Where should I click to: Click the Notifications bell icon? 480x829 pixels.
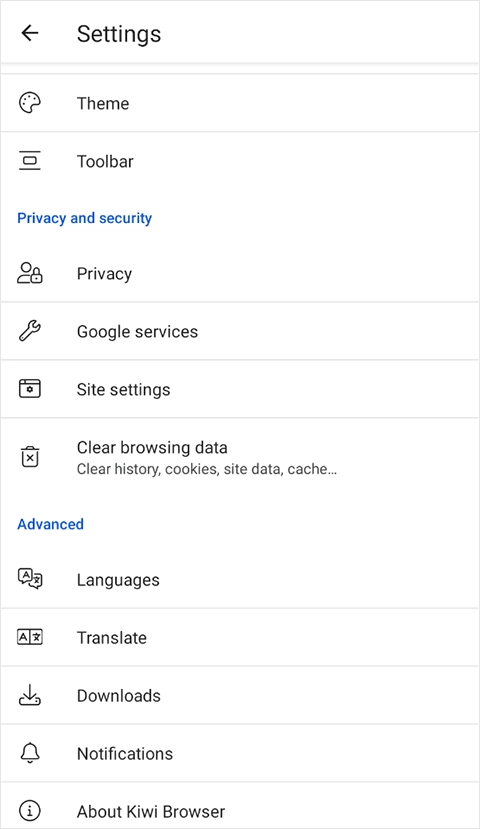click(x=30, y=752)
